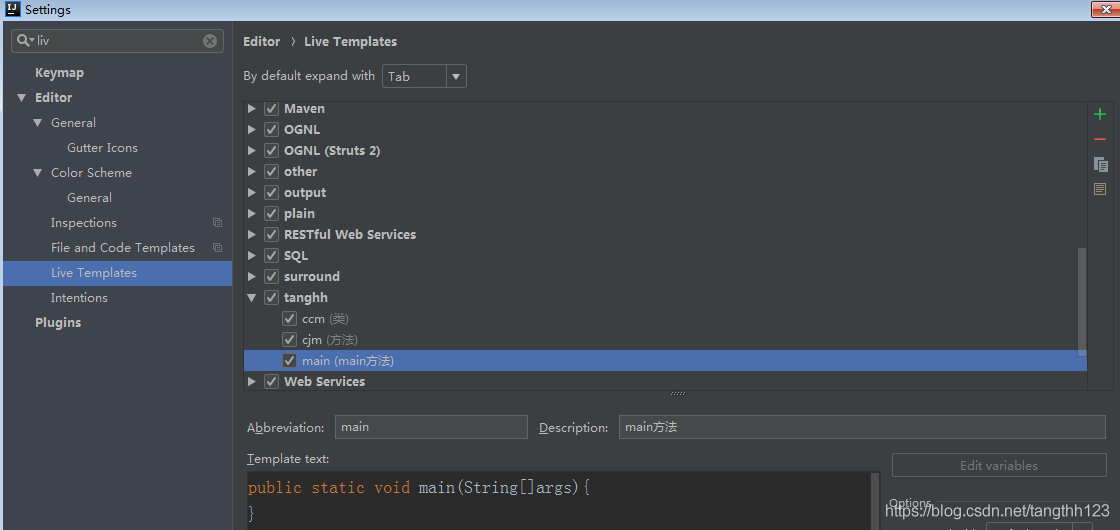The height and width of the screenshot is (530, 1120).
Task: Open File and Code Templates page
Action: (123, 248)
